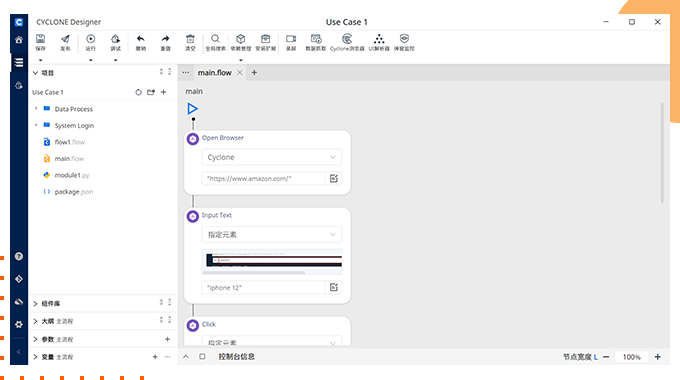Open the Debug button dropdown arrow
The width and height of the screenshot is (680, 380).
(115, 60)
